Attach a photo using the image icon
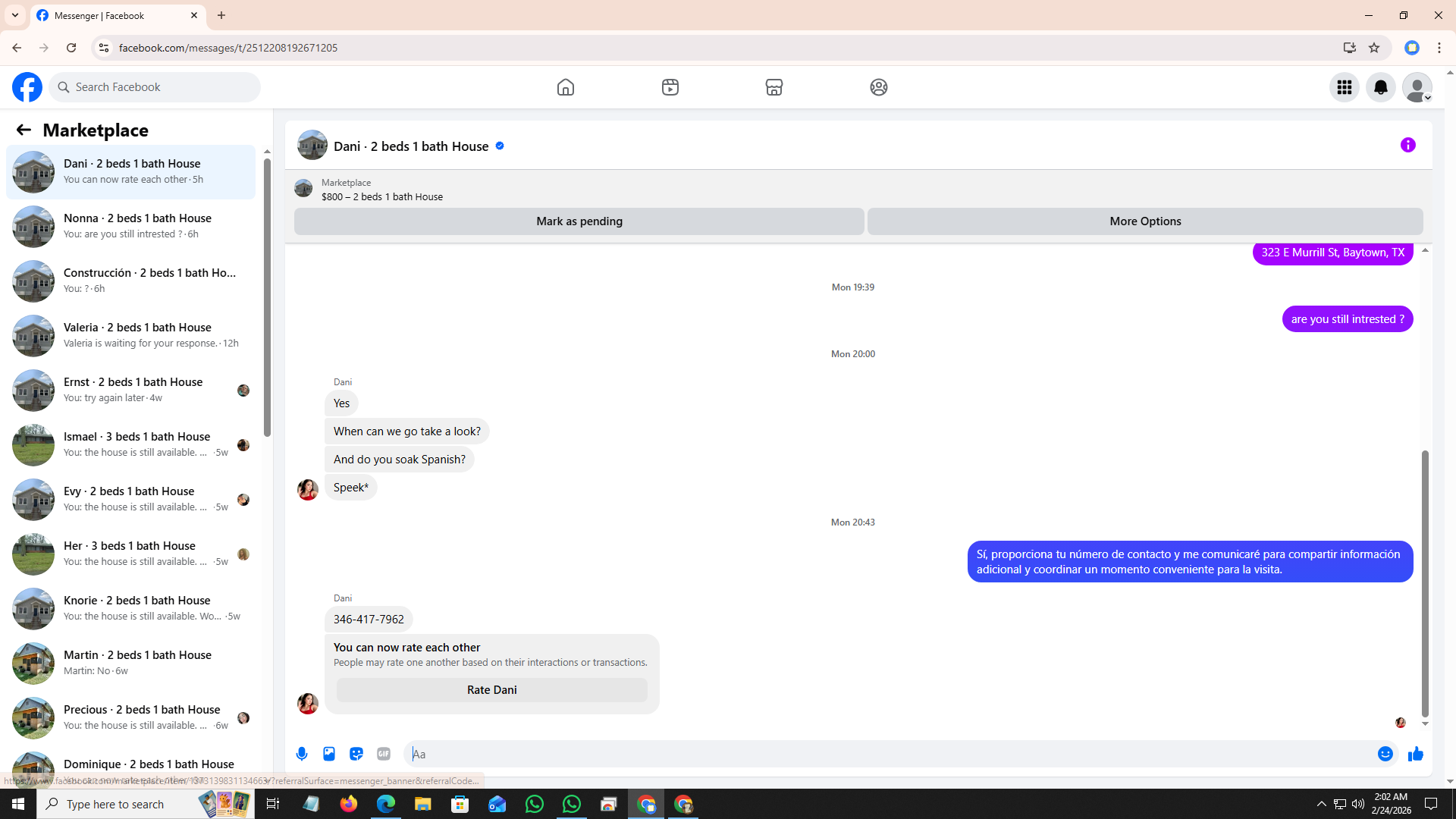The image size is (1456, 819). point(329,754)
